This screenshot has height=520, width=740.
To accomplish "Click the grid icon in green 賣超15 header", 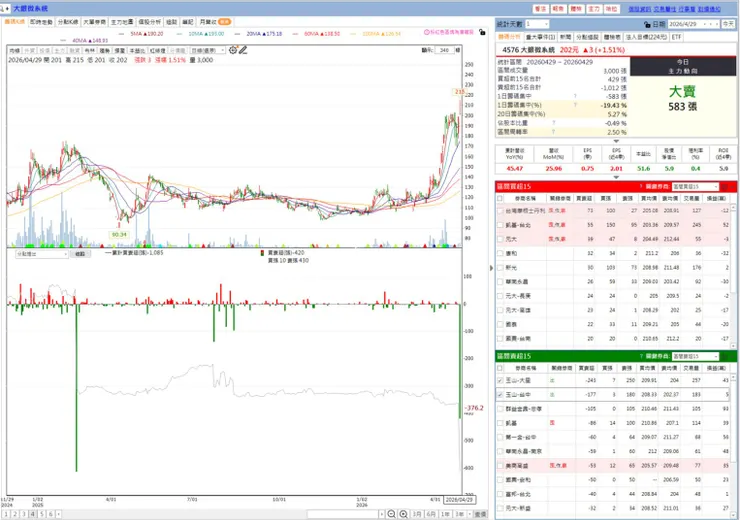I will 725,356.
